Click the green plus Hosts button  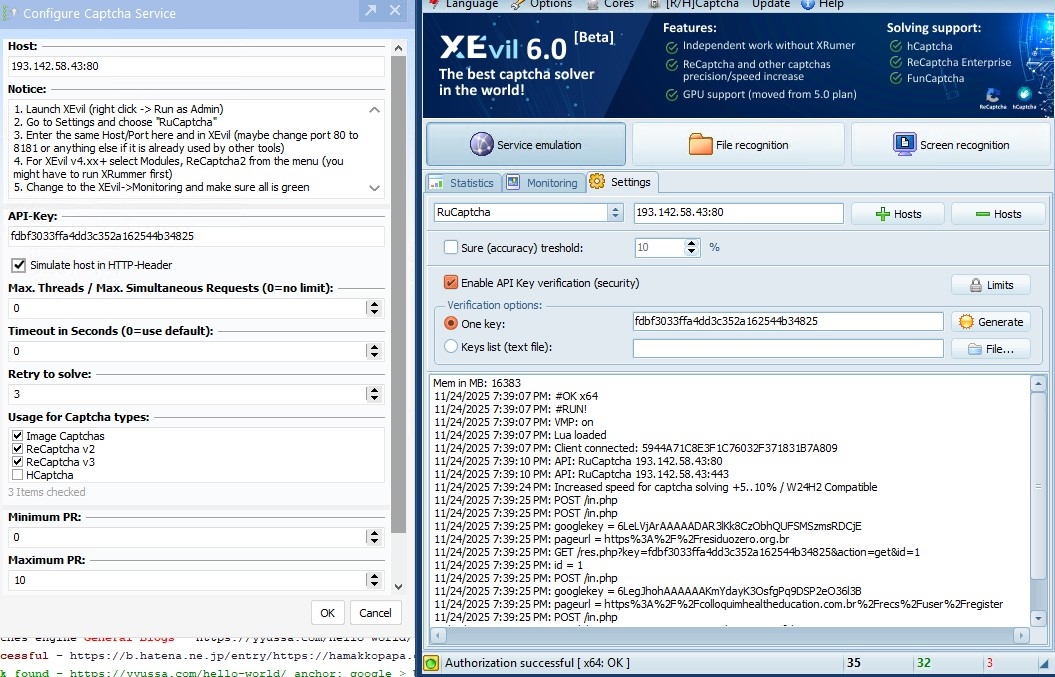coord(897,214)
